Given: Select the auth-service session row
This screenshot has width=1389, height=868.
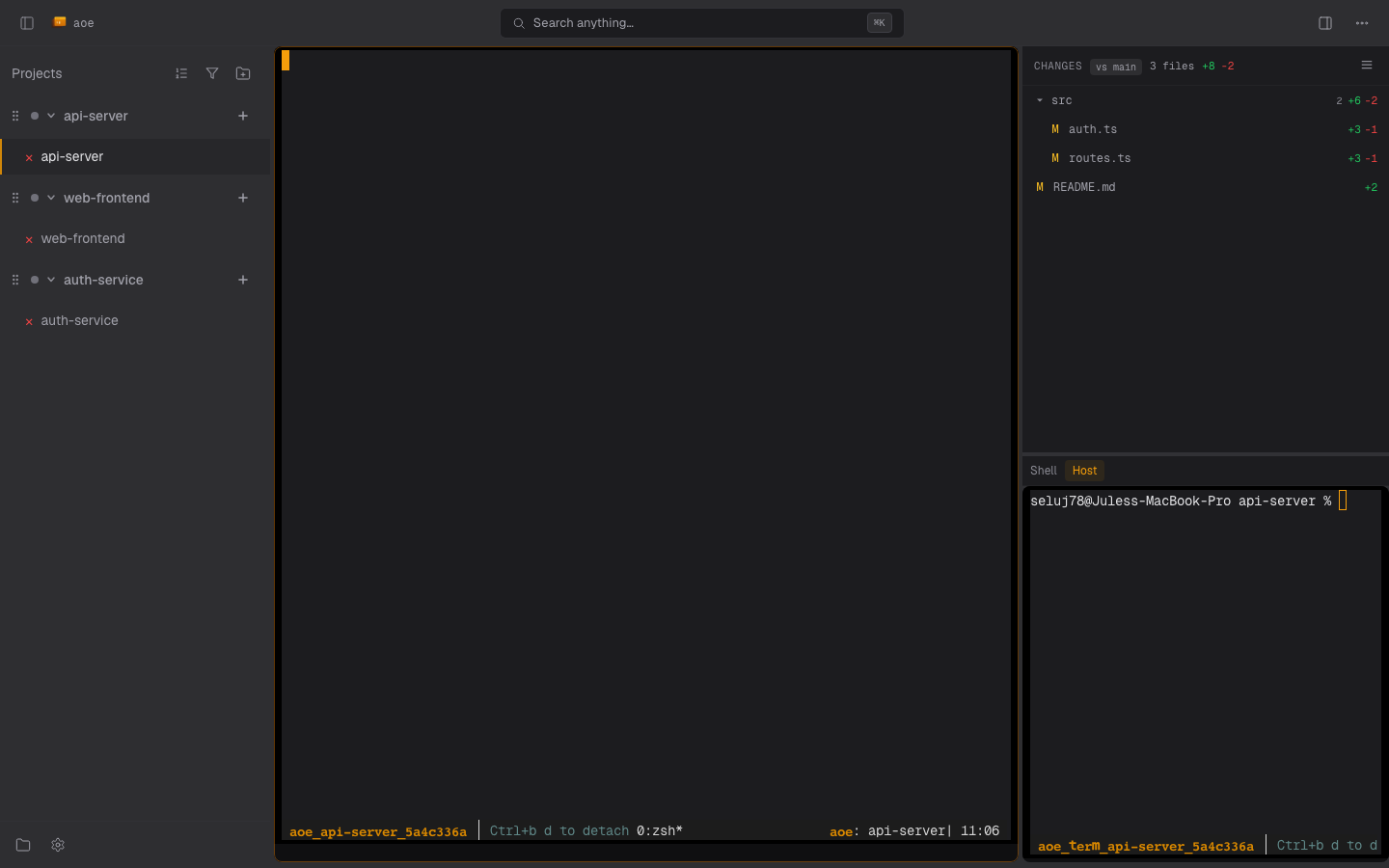Looking at the screenshot, I should [137, 320].
